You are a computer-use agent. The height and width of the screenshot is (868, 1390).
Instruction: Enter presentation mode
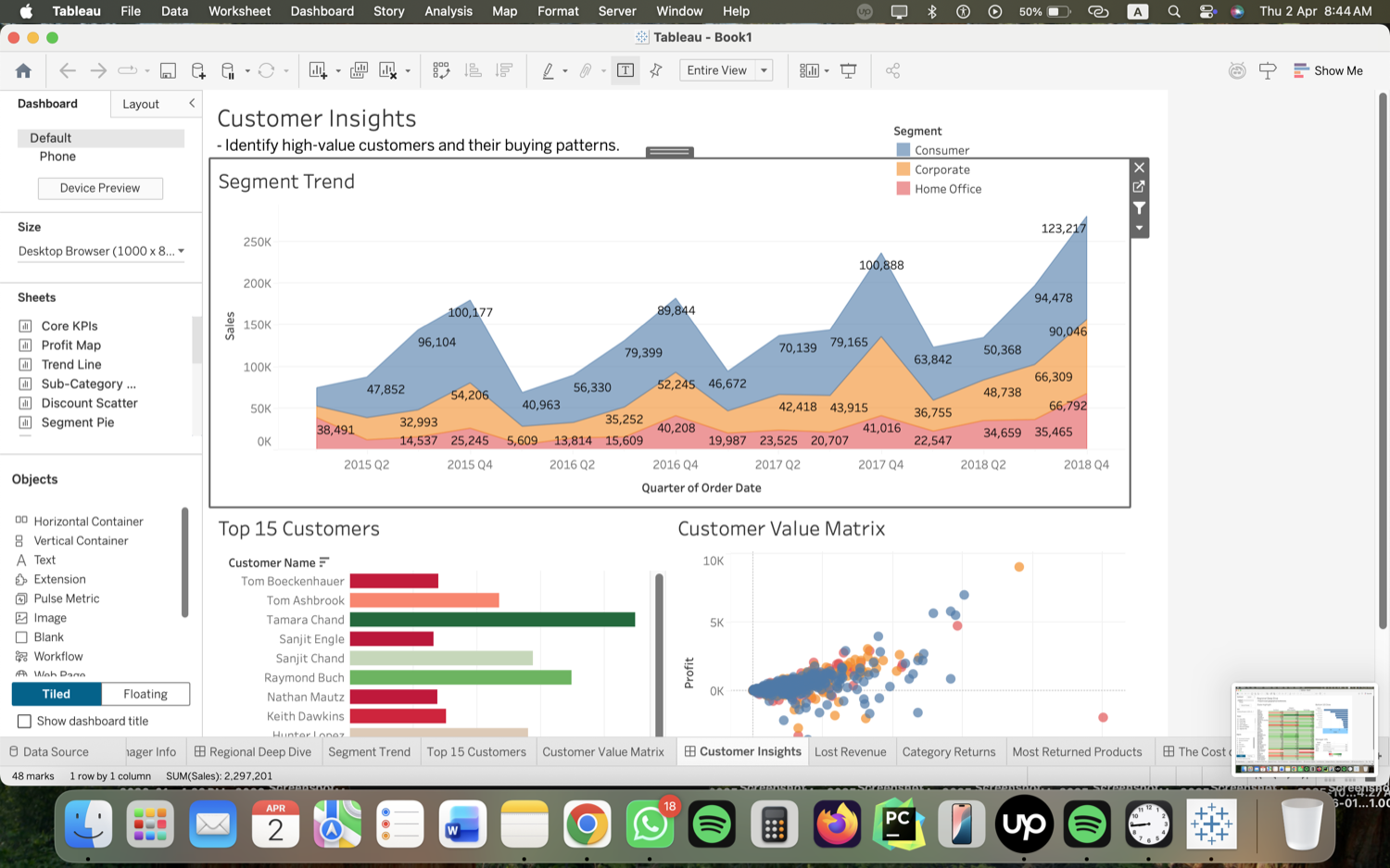pyautogui.click(x=848, y=70)
